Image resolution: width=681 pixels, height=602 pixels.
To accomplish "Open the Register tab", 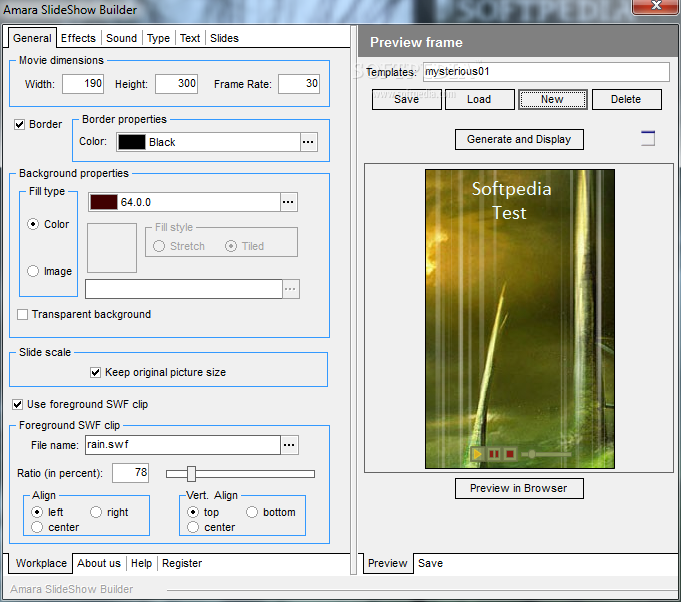I will tap(182, 563).
